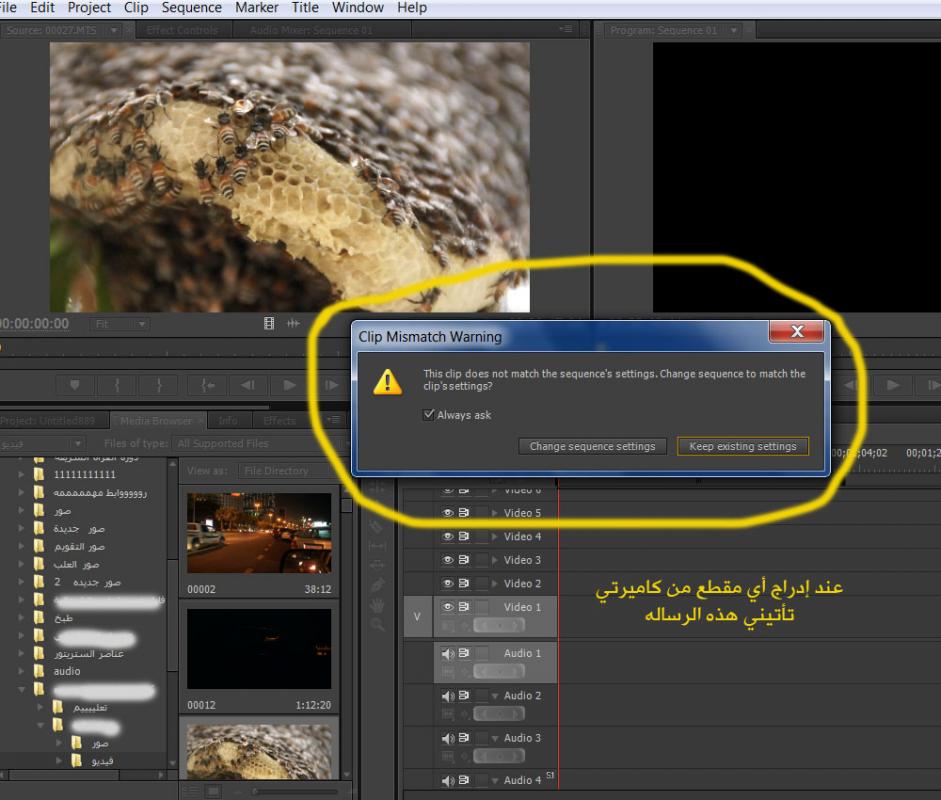This screenshot has height=800, width=941.
Task: Open the Window menu
Action: 358,8
